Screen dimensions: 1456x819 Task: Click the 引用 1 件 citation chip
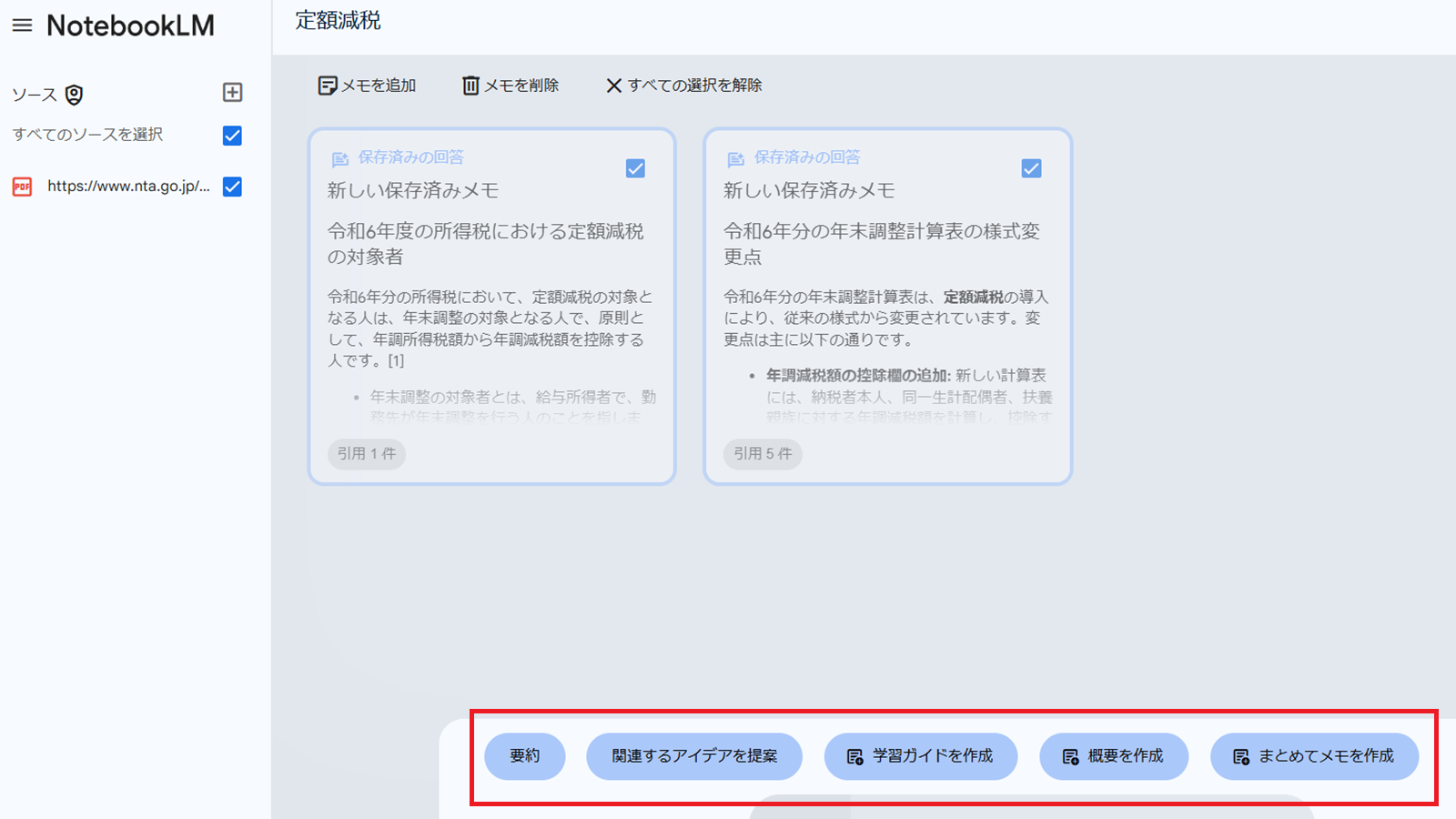click(366, 454)
